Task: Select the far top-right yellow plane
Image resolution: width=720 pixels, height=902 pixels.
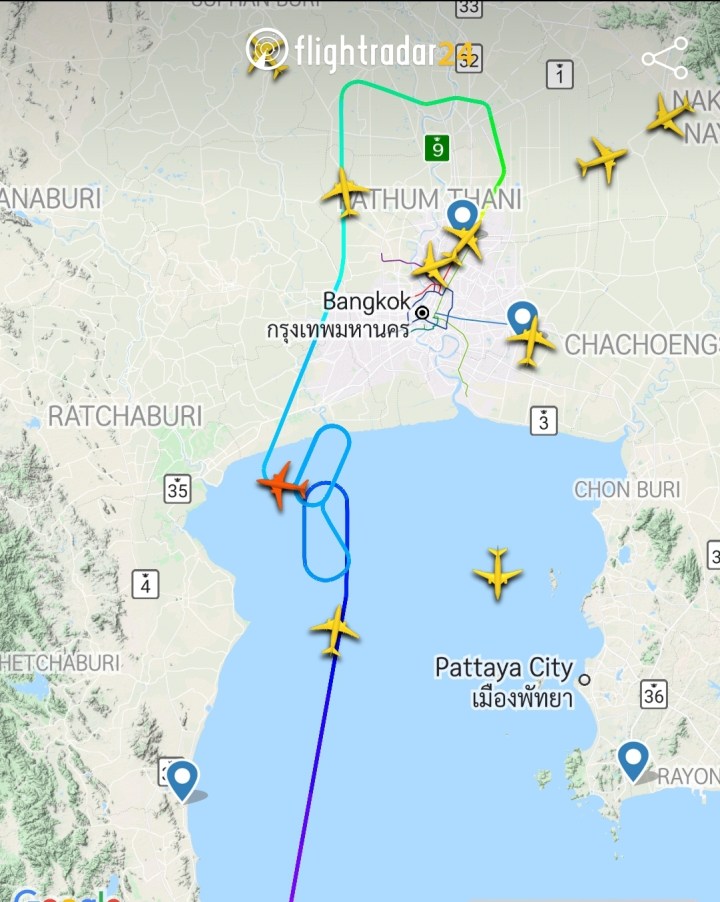Action: click(x=670, y=116)
